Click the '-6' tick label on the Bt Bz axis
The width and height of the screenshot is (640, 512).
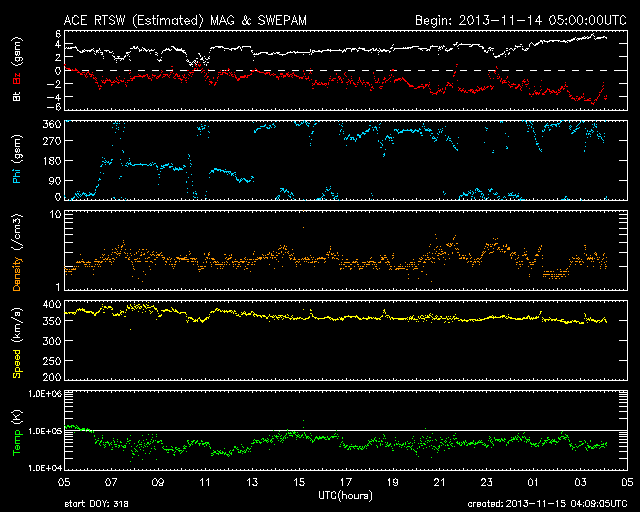point(55,107)
